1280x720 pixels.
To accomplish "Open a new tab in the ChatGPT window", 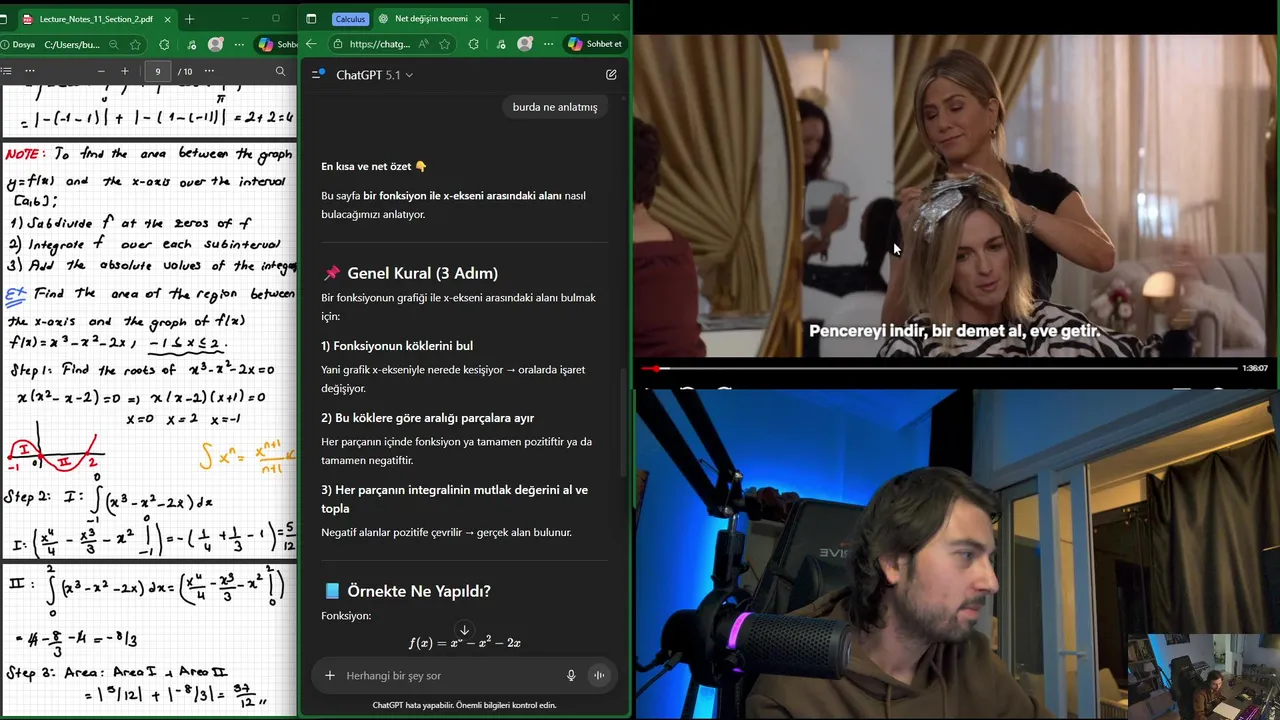I will tap(500, 19).
